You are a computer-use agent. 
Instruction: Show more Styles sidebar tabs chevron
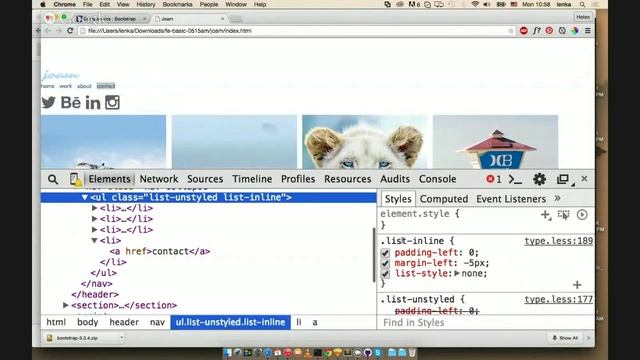(557, 199)
